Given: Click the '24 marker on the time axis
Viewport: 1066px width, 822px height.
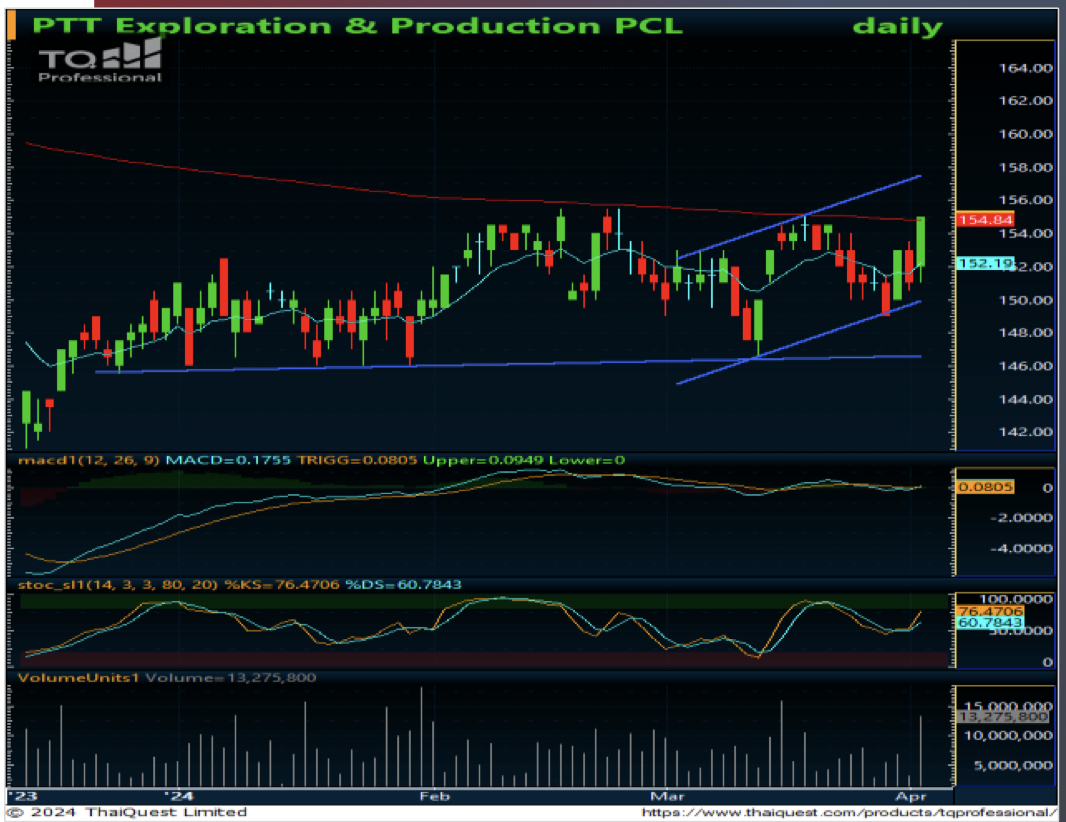Looking at the screenshot, I should click(x=179, y=796).
